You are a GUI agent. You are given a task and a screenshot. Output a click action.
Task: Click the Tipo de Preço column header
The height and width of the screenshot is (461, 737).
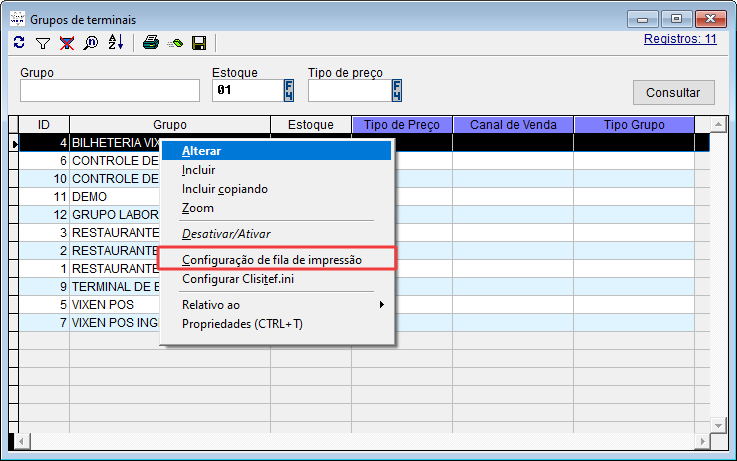click(x=402, y=125)
